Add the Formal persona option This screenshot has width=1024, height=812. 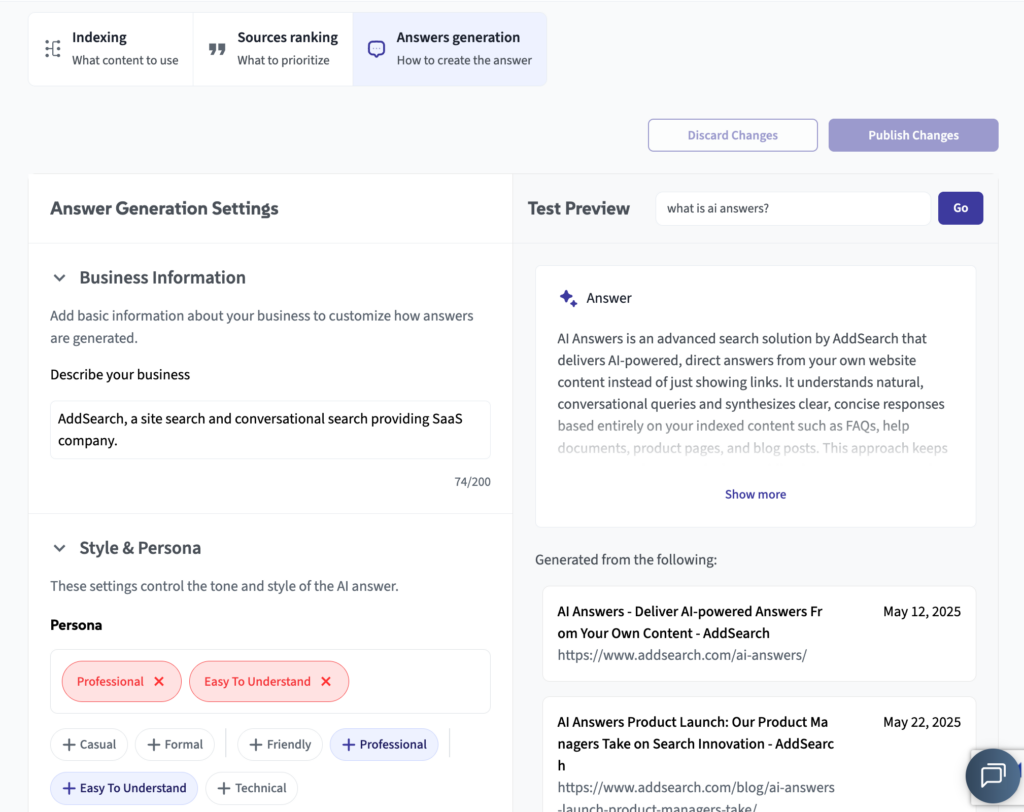(x=175, y=745)
